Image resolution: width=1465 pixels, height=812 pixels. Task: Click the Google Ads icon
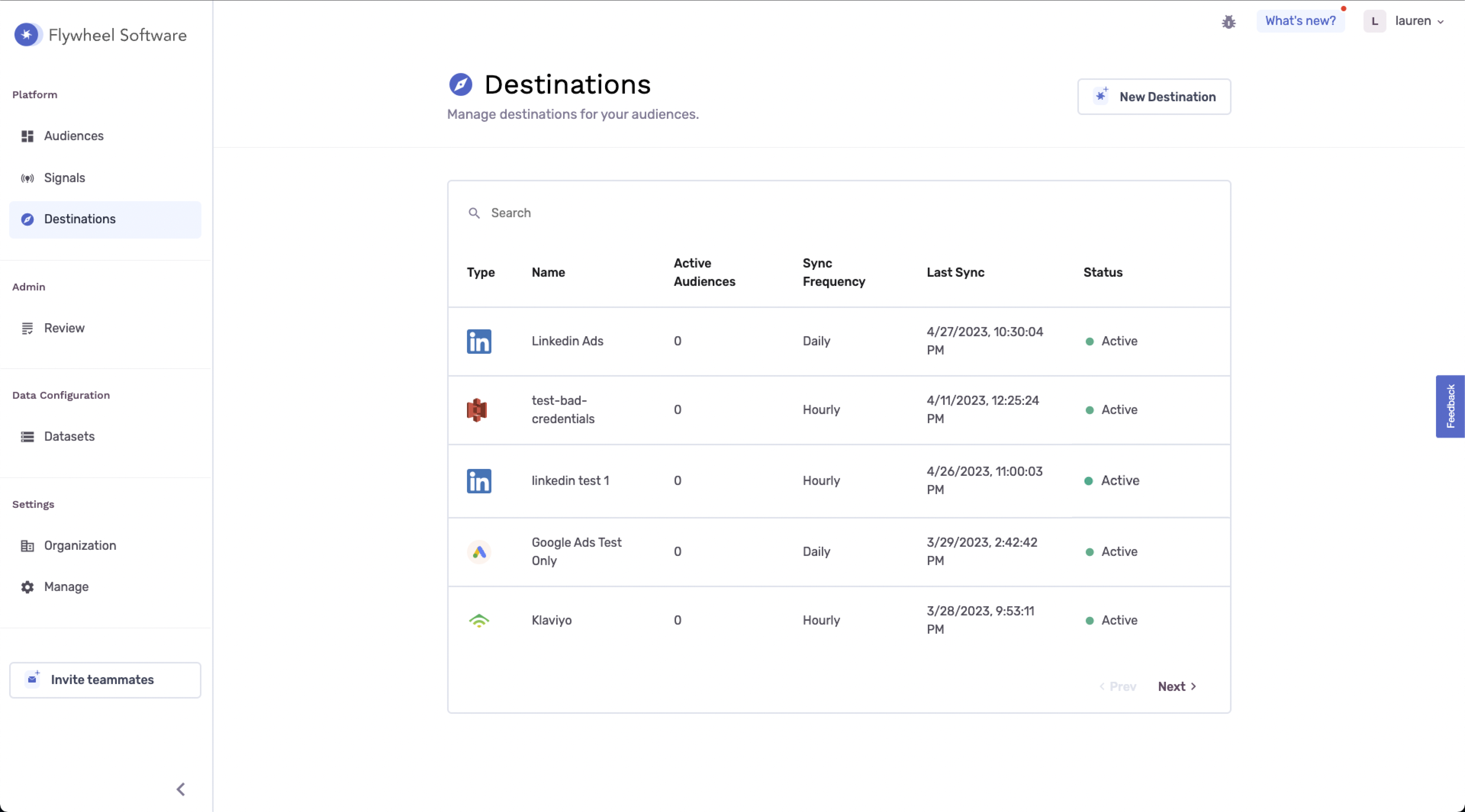point(479,552)
